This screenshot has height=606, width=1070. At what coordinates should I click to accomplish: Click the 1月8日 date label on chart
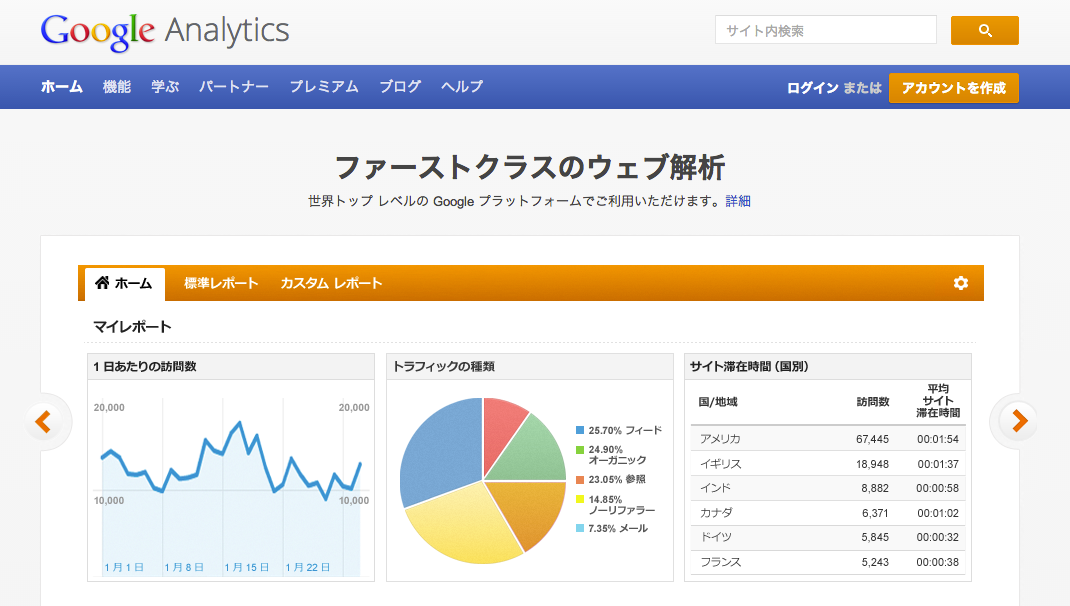coord(184,567)
